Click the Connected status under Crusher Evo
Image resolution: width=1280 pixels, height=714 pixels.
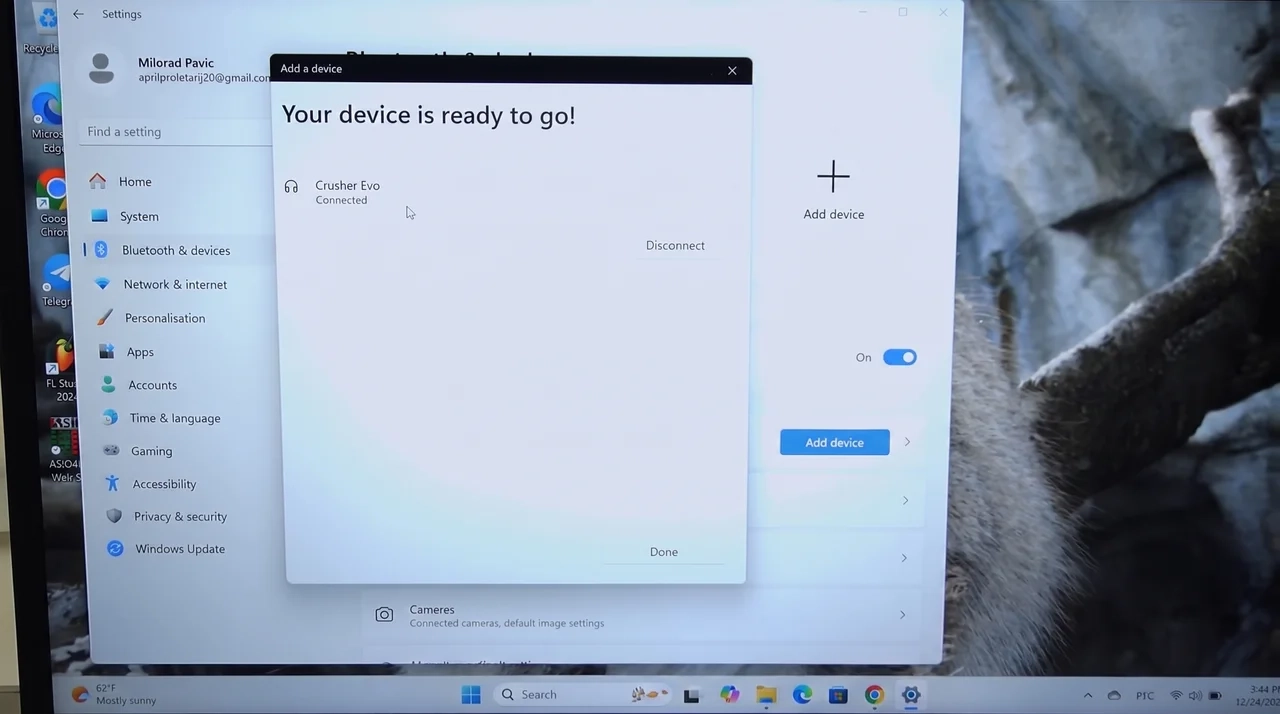pos(341,200)
